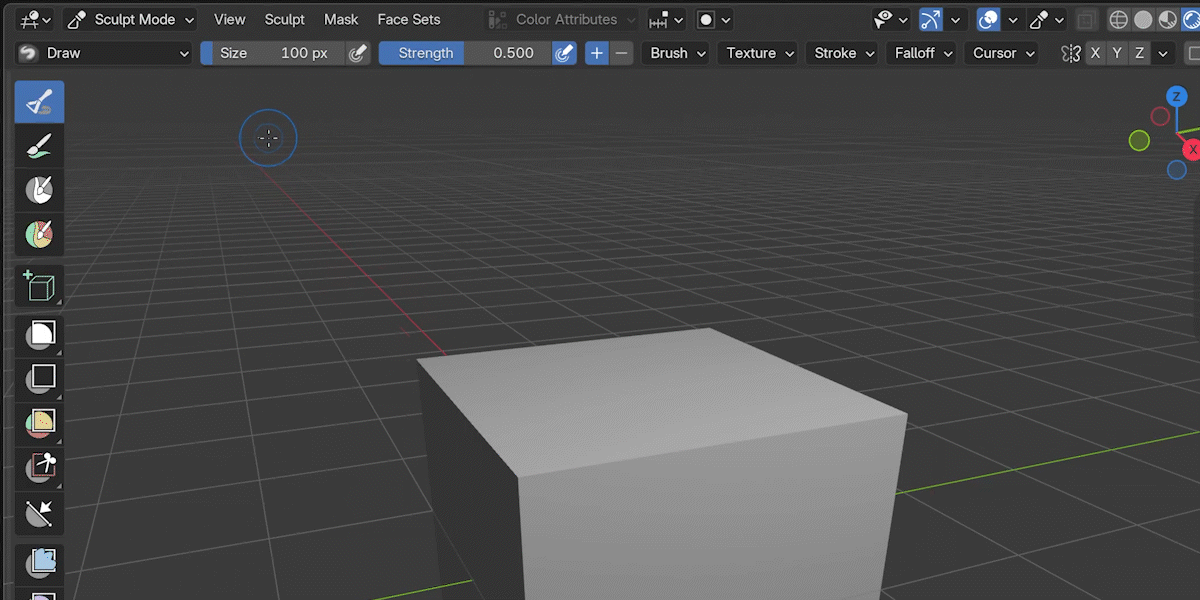Select the Paint brush tool

39,146
